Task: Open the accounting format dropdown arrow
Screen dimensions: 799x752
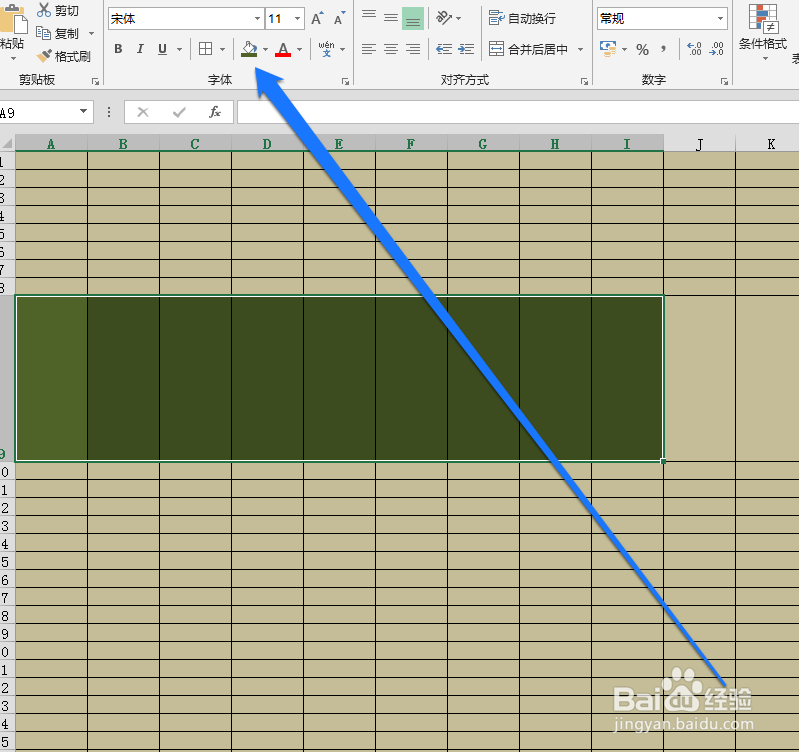Action: pyautogui.click(x=625, y=49)
